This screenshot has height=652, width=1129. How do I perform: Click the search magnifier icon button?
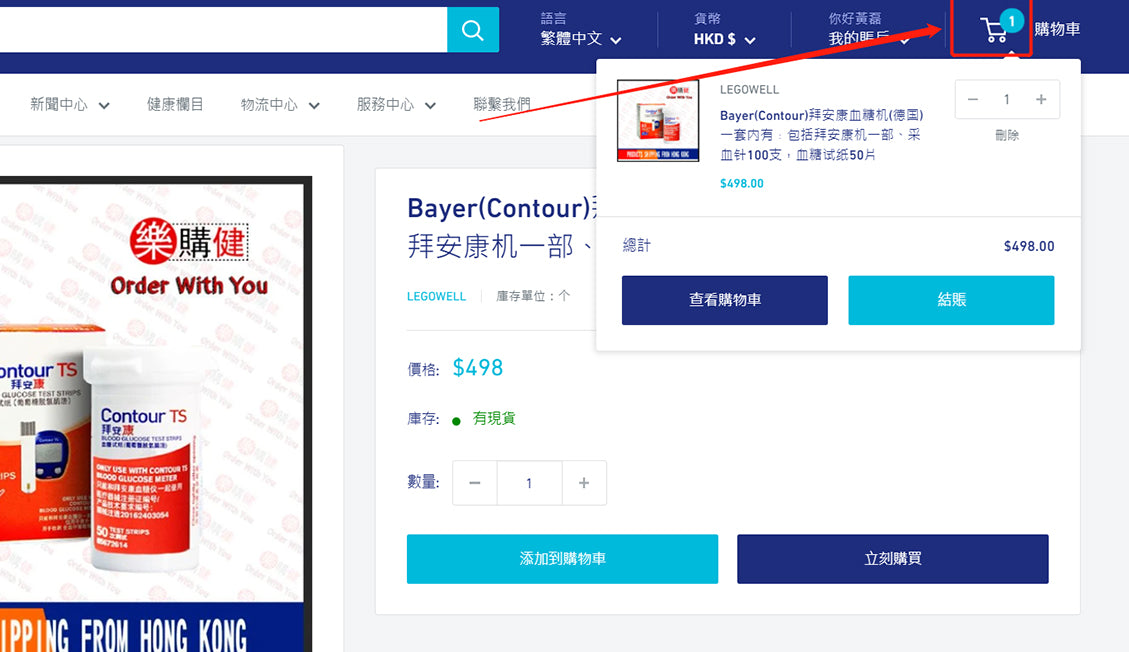tap(472, 29)
